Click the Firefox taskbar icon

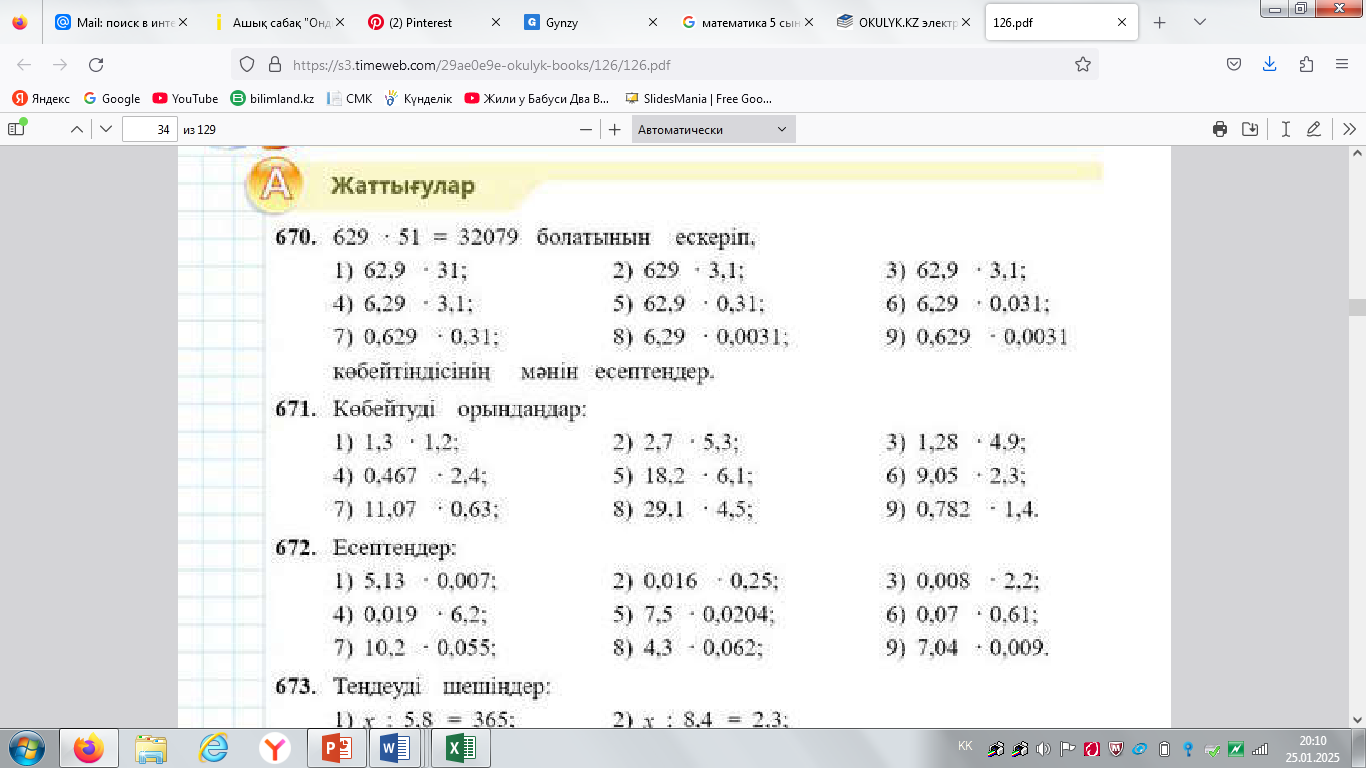(89, 748)
